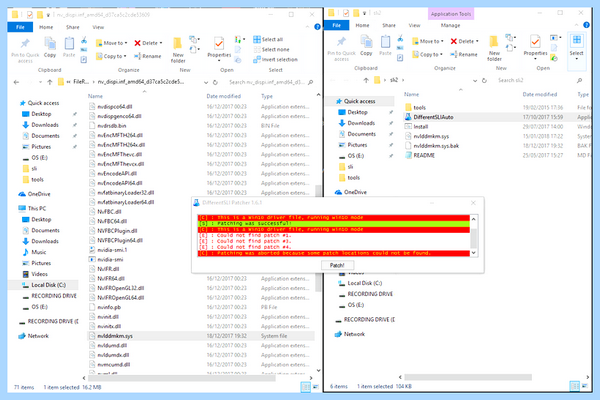Image resolution: width=600 pixels, height=400 pixels.
Task: Create New folder in left window
Action: pyautogui.click(x=178, y=50)
